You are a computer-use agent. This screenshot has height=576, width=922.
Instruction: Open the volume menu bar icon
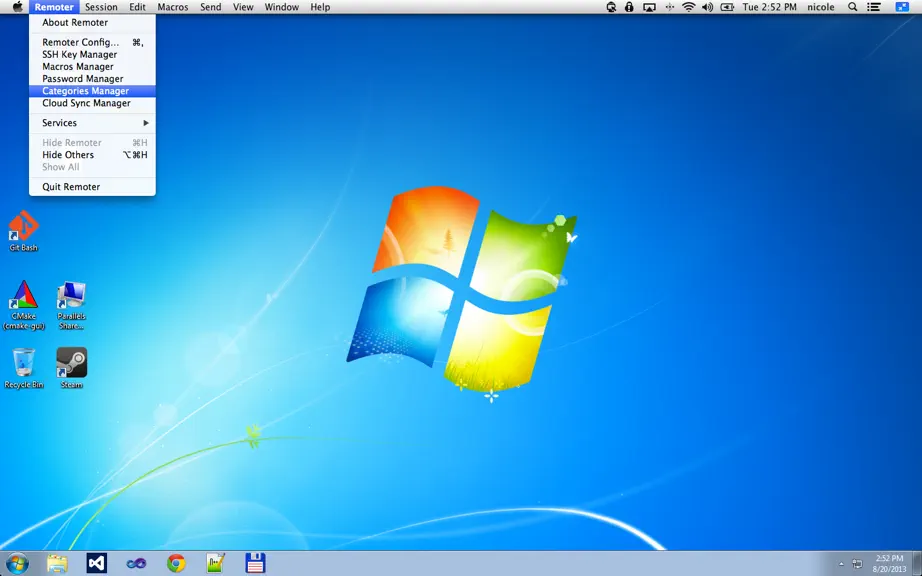(707, 7)
